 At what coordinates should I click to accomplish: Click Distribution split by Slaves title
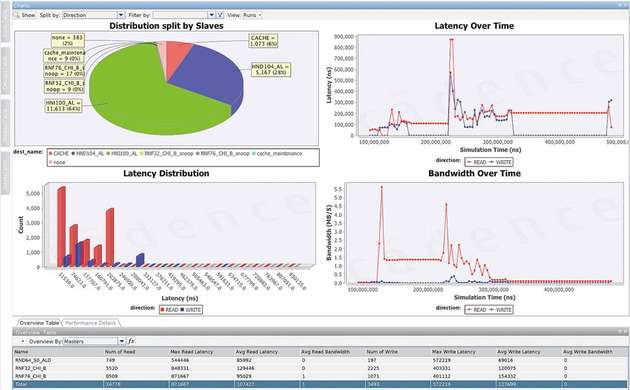pyautogui.click(x=166, y=26)
